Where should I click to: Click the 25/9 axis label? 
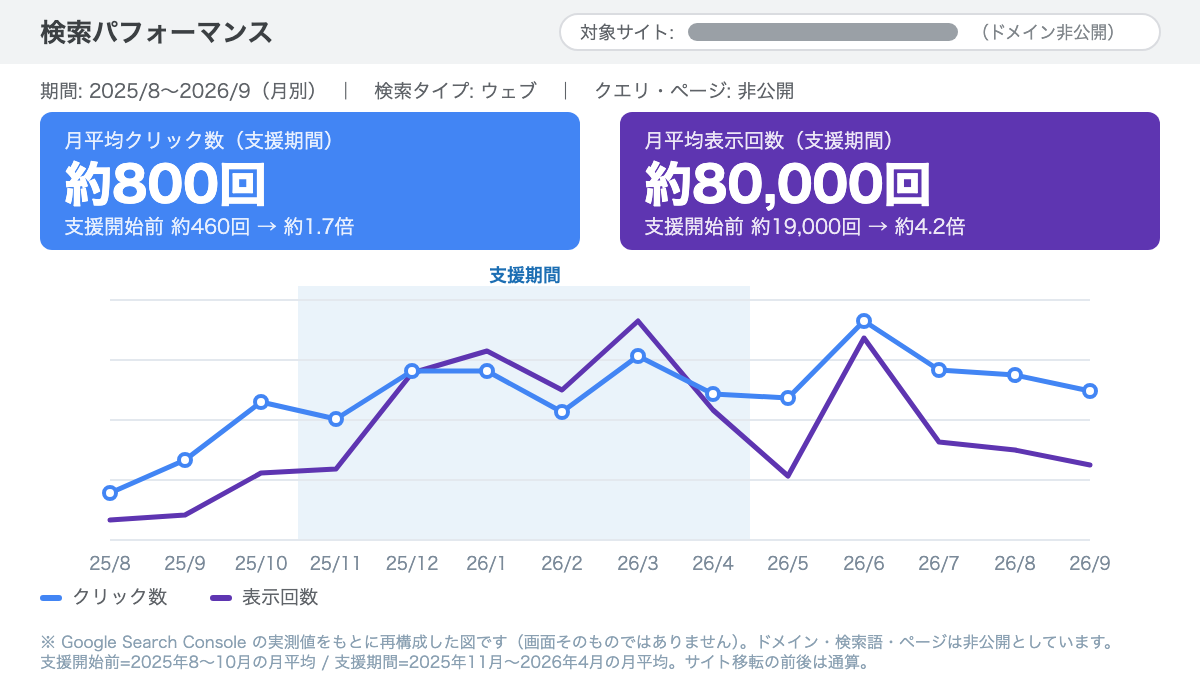[185, 564]
